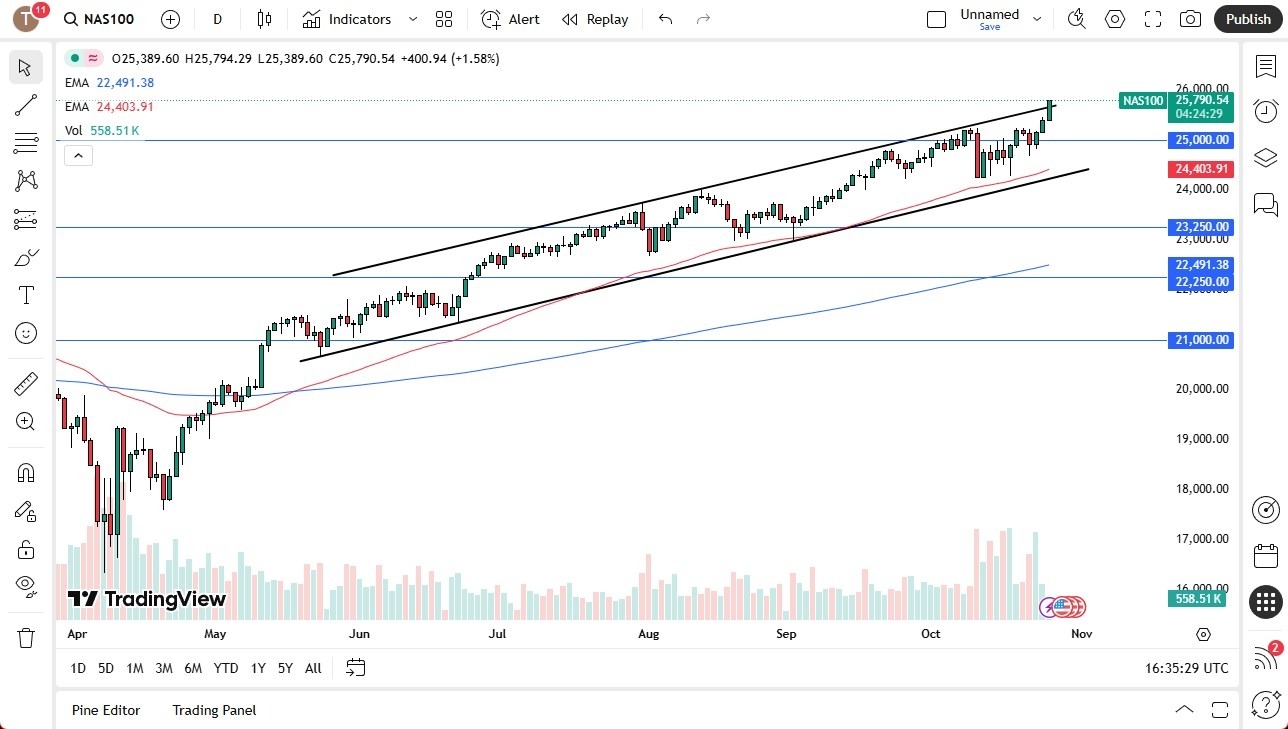Toggle hide all drawings eye icon
1288x729 pixels.
click(x=25, y=585)
